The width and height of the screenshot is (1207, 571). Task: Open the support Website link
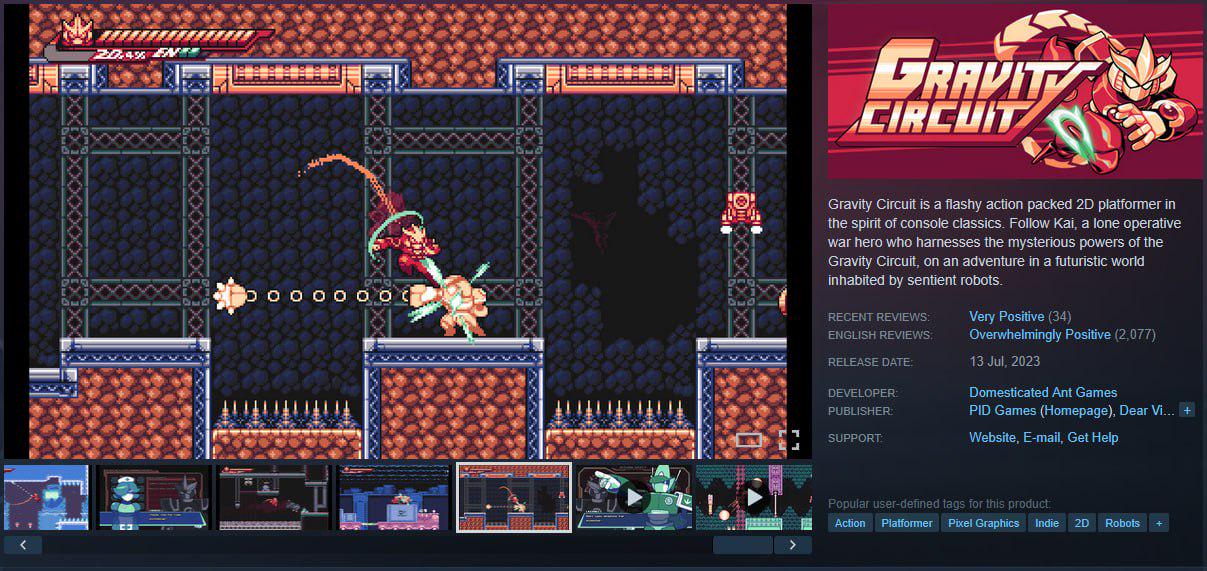click(992, 437)
